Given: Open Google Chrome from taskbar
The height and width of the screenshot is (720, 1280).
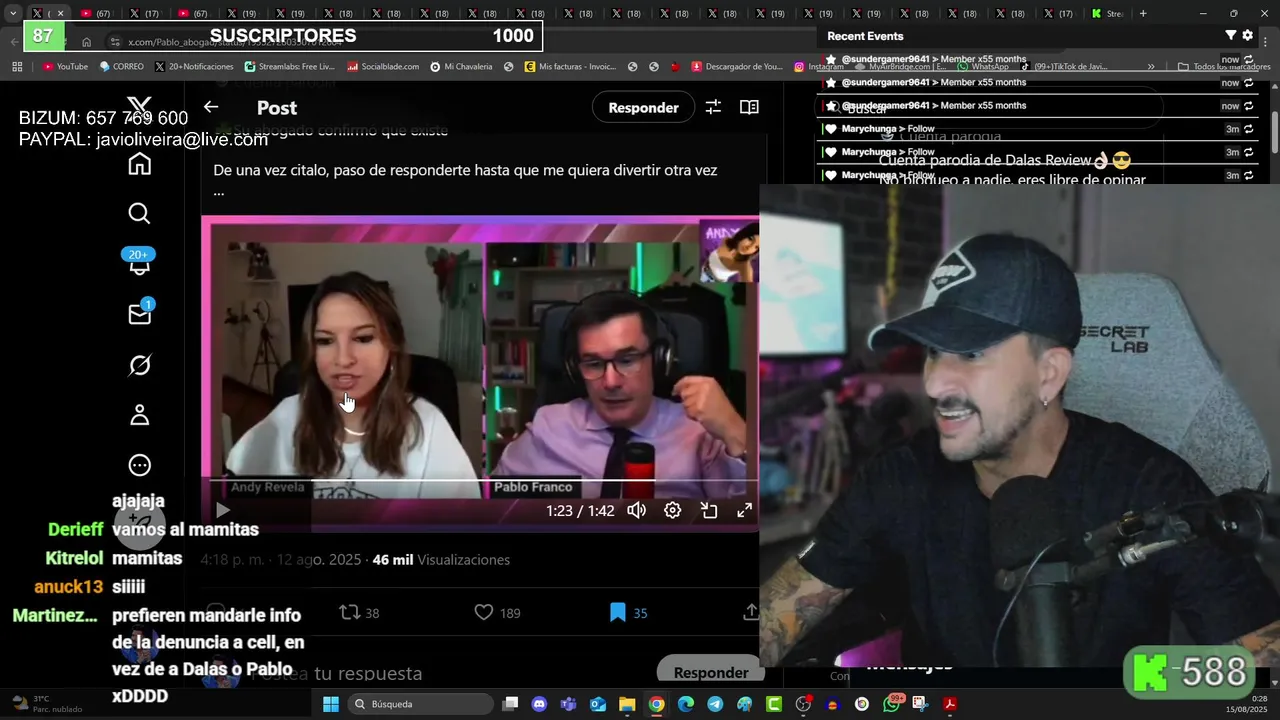Looking at the screenshot, I should [x=656, y=704].
